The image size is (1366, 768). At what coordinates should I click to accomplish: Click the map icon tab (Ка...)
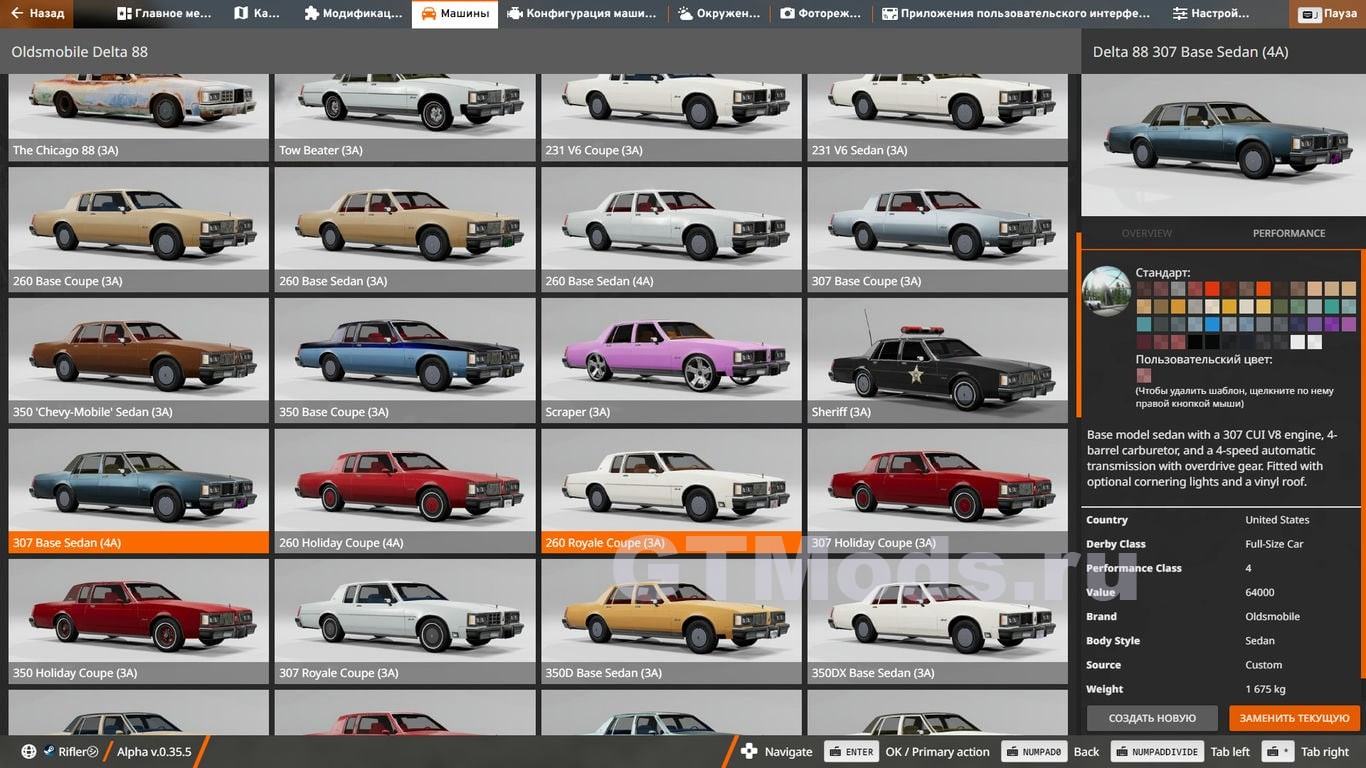(x=257, y=14)
